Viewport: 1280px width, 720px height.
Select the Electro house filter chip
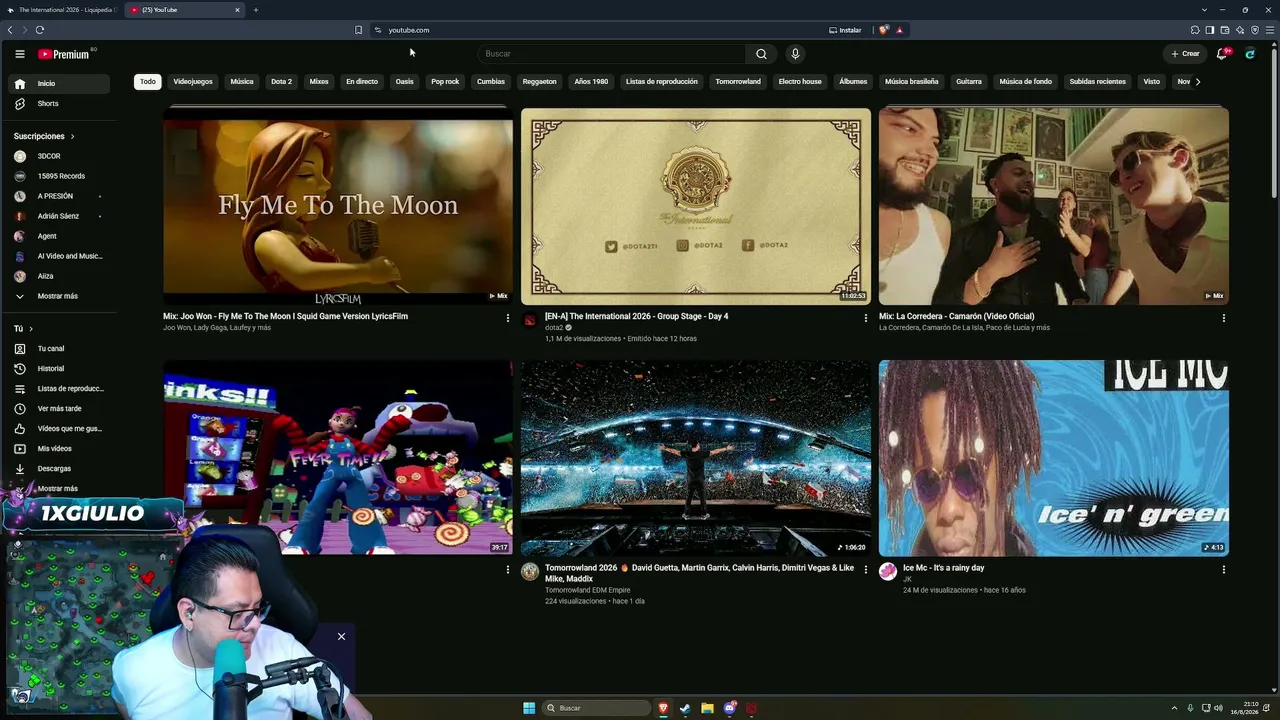coord(800,82)
